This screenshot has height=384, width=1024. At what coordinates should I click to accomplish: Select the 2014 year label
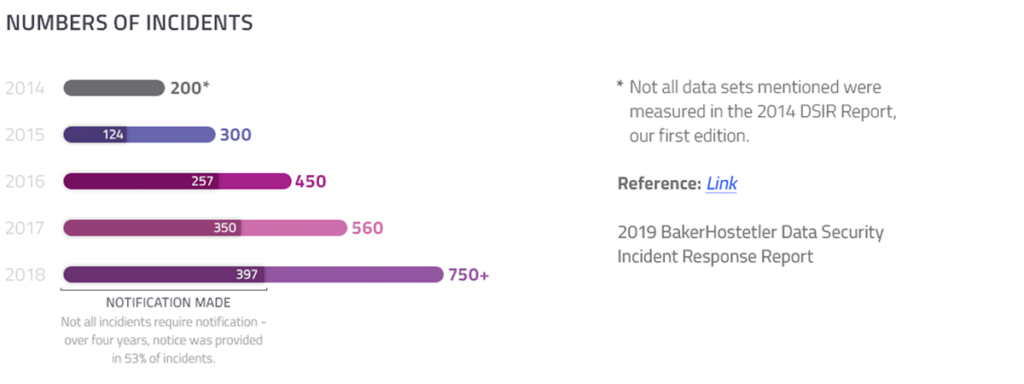(25, 88)
